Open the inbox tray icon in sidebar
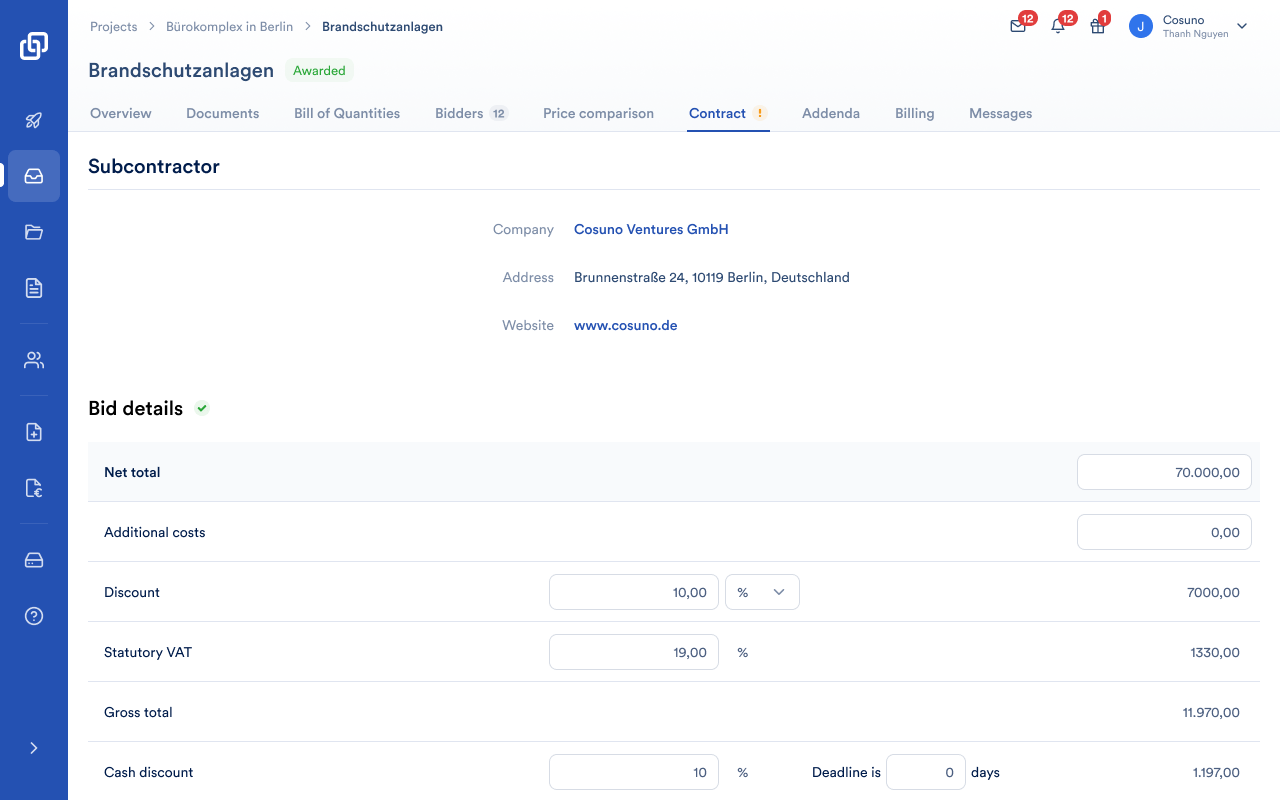The image size is (1280, 800). click(34, 176)
